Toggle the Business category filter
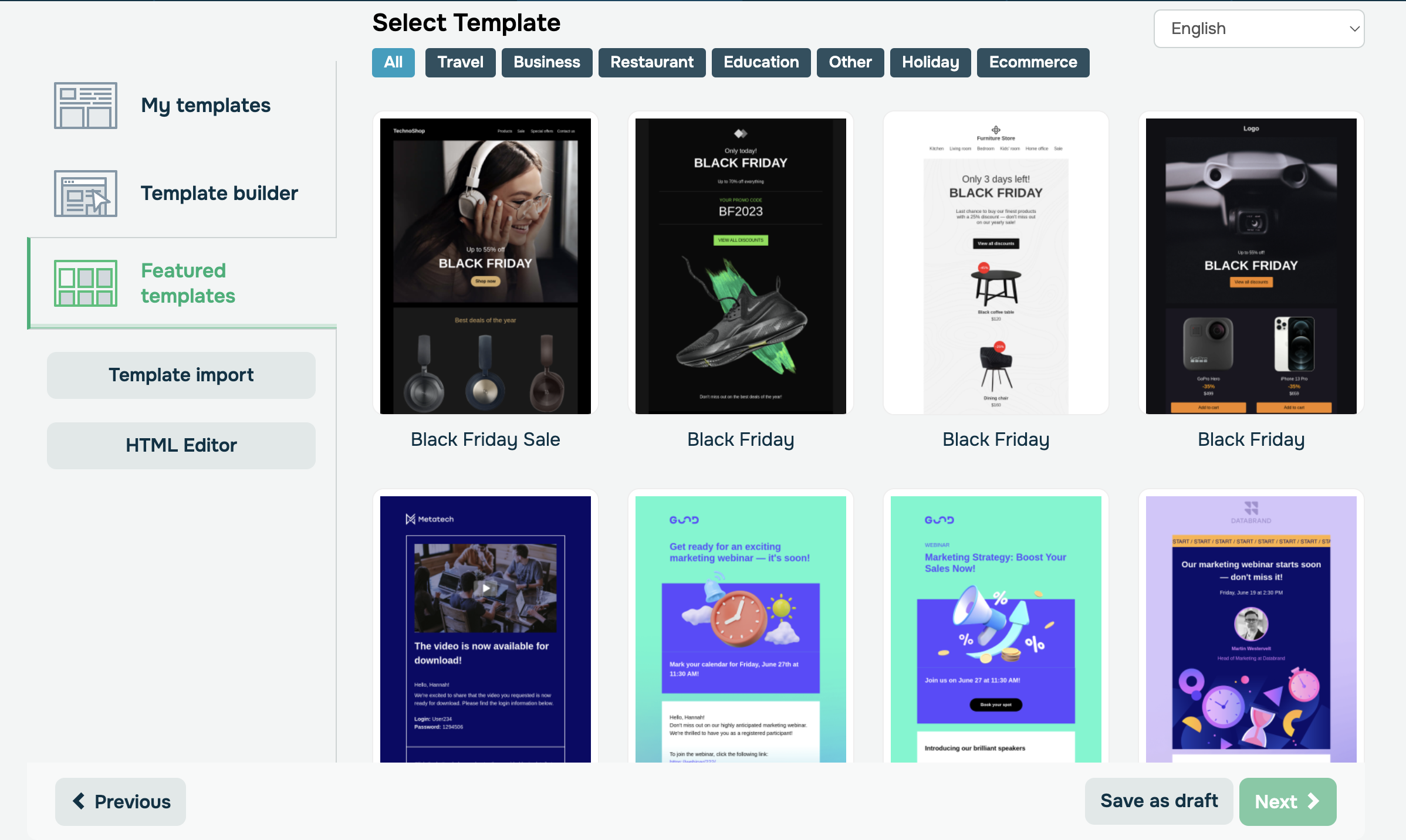Viewport: 1406px width, 840px height. [x=547, y=61]
